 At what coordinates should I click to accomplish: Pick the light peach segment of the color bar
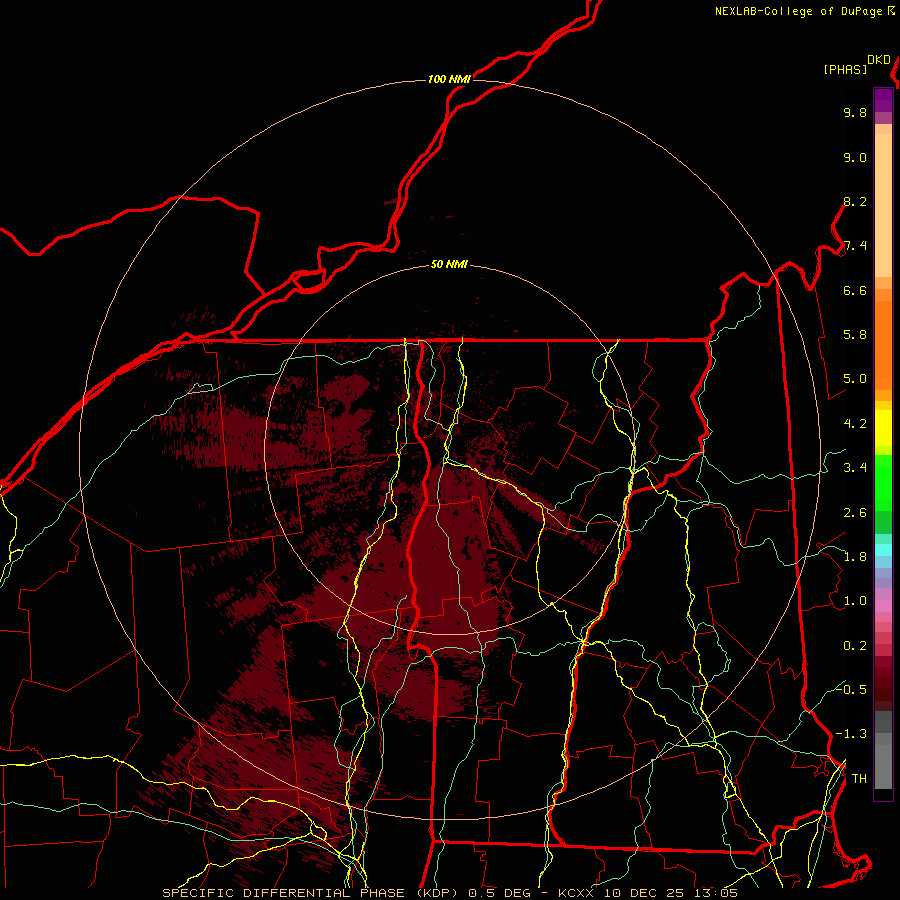coord(883,205)
